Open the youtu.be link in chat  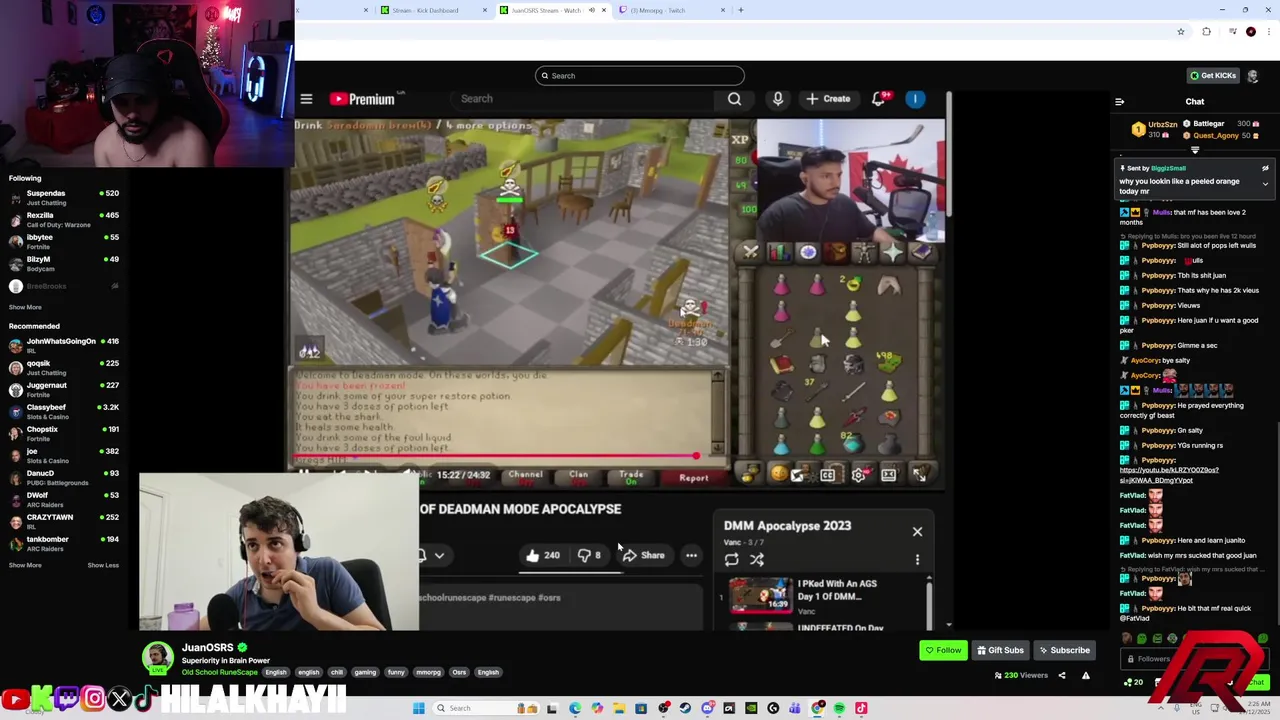coord(1169,475)
